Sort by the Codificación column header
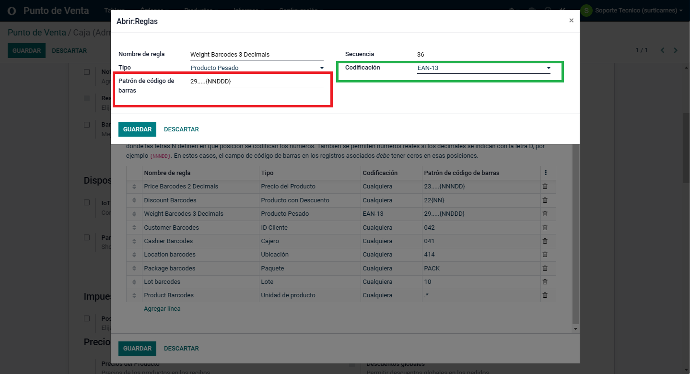The height and width of the screenshot is (374, 690). click(x=380, y=173)
